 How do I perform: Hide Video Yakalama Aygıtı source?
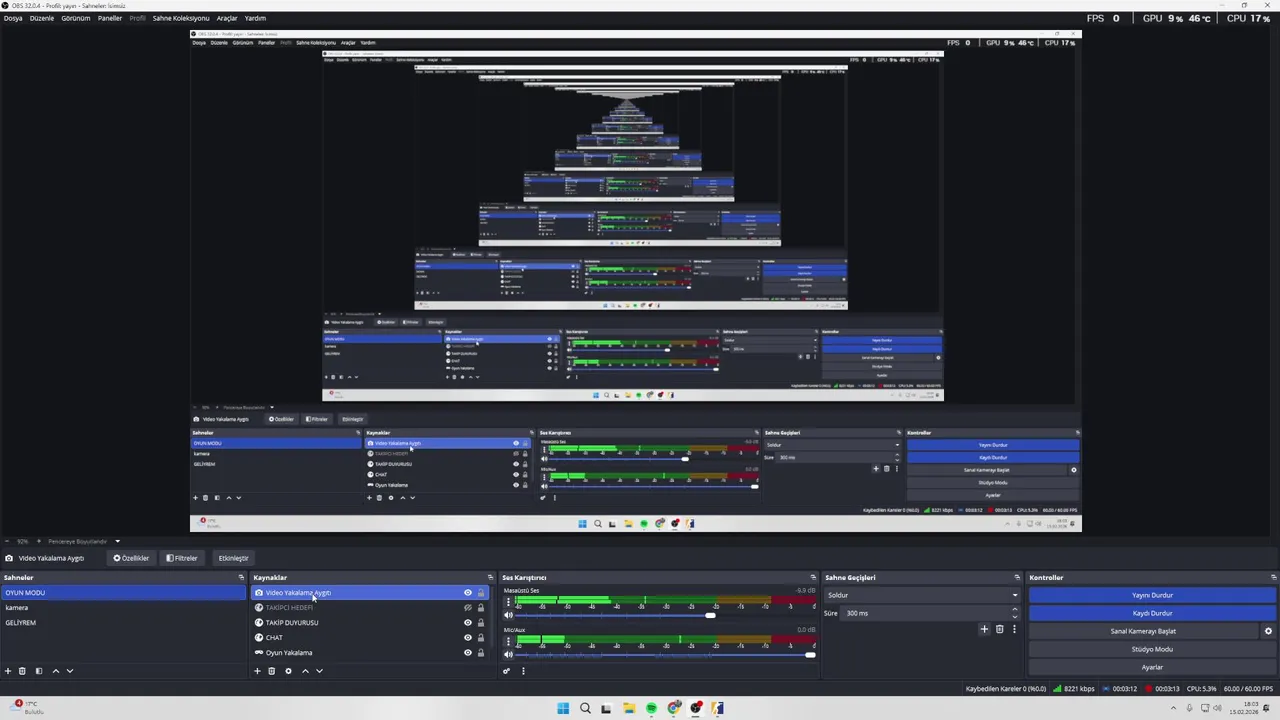(467, 592)
